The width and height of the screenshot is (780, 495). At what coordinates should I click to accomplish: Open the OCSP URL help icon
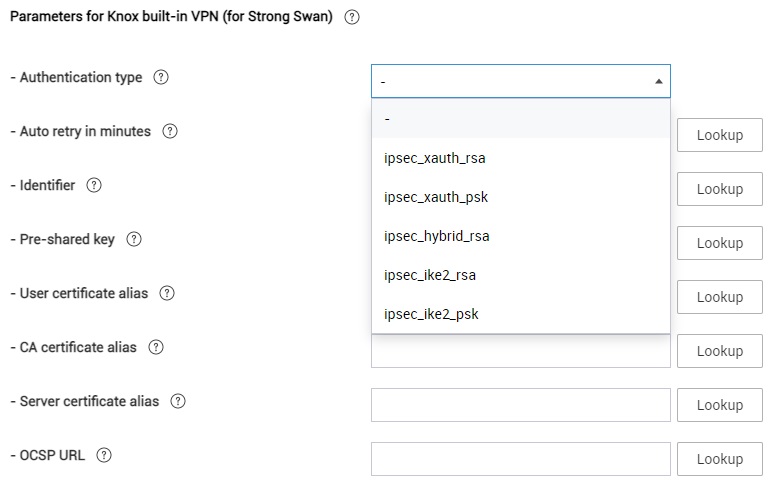(x=104, y=456)
